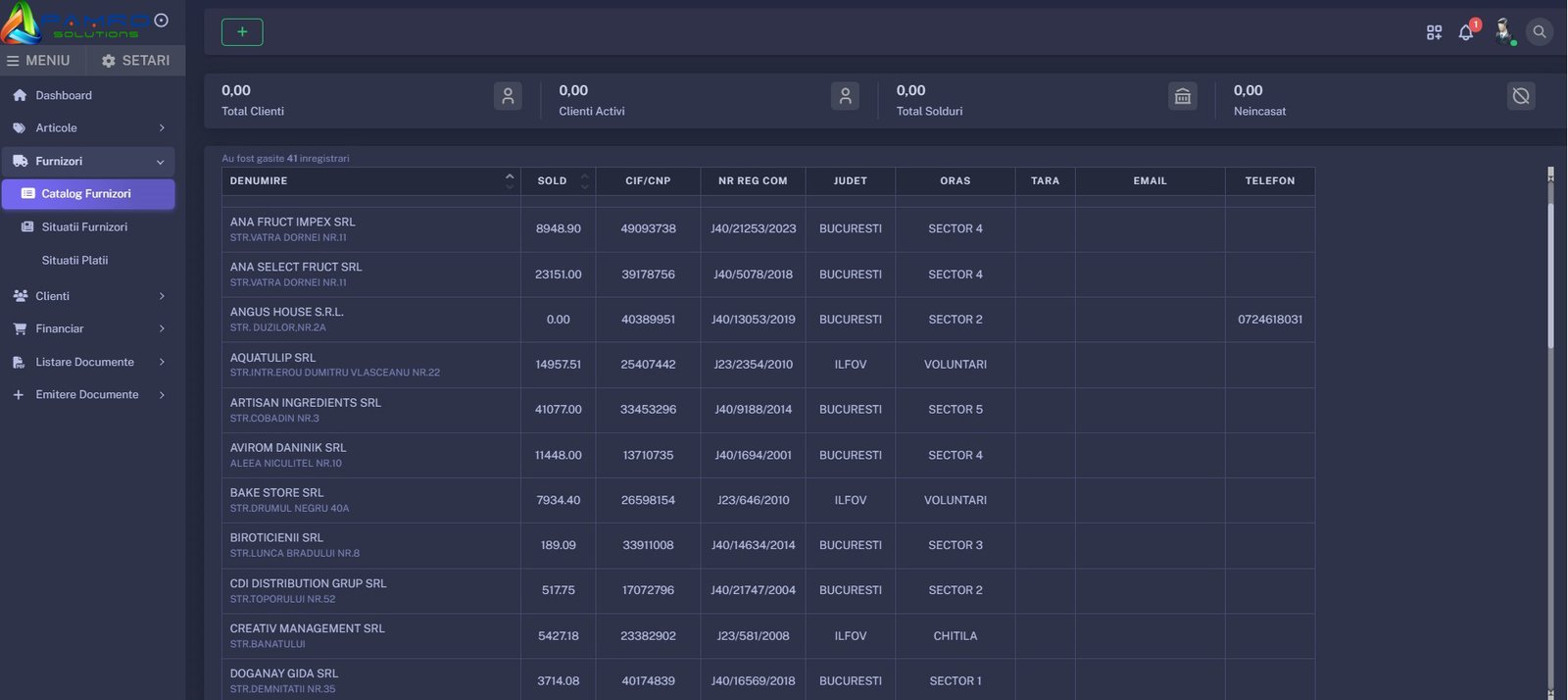Click the search magnifier icon

pyautogui.click(x=1539, y=32)
